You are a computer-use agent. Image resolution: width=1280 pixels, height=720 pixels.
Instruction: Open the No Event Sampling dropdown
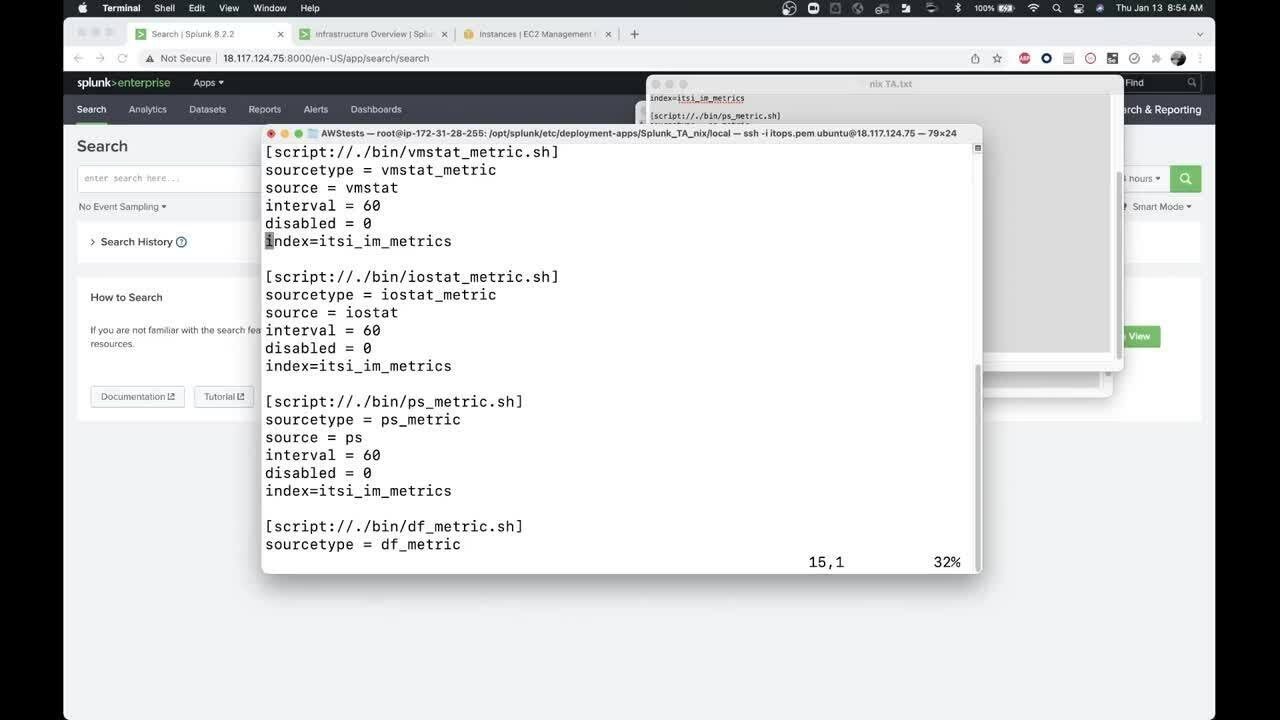point(122,207)
